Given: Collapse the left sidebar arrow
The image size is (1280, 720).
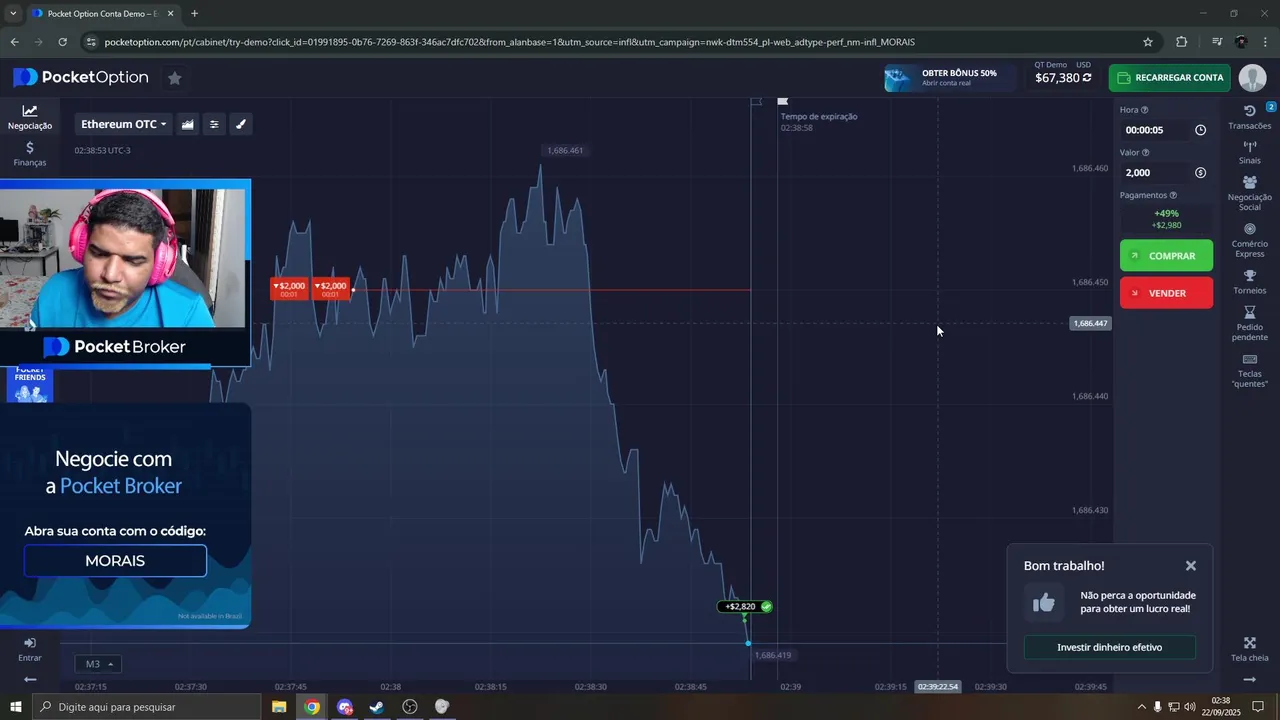Looking at the screenshot, I should 30,680.
